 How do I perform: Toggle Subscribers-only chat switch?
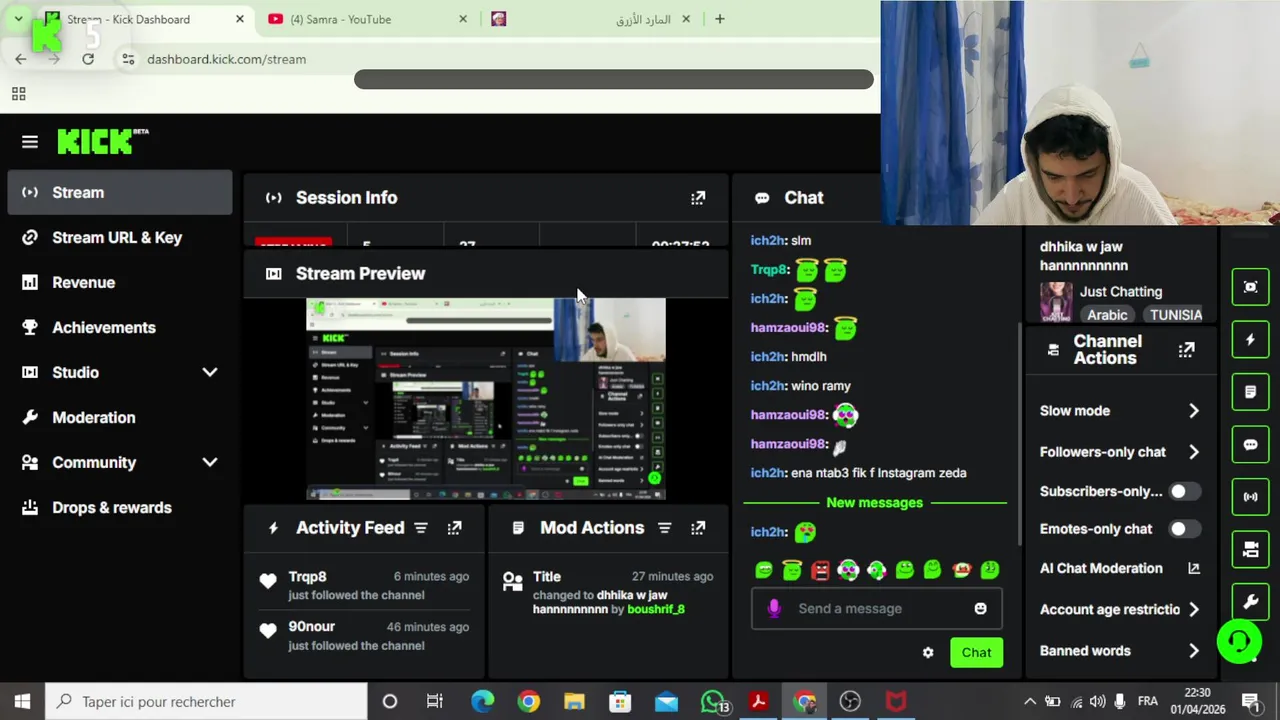click(1184, 491)
